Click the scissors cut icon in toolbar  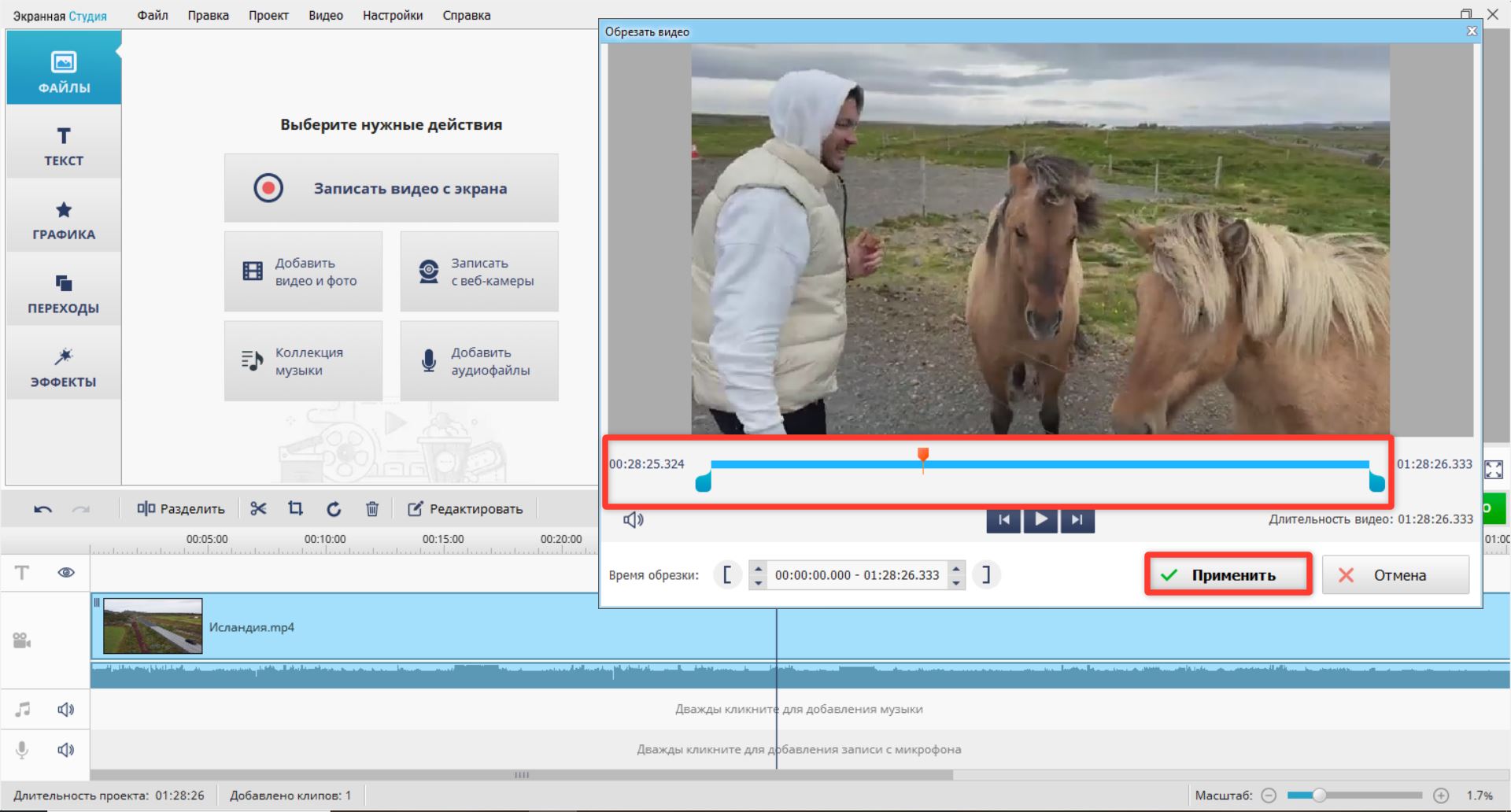click(x=258, y=509)
